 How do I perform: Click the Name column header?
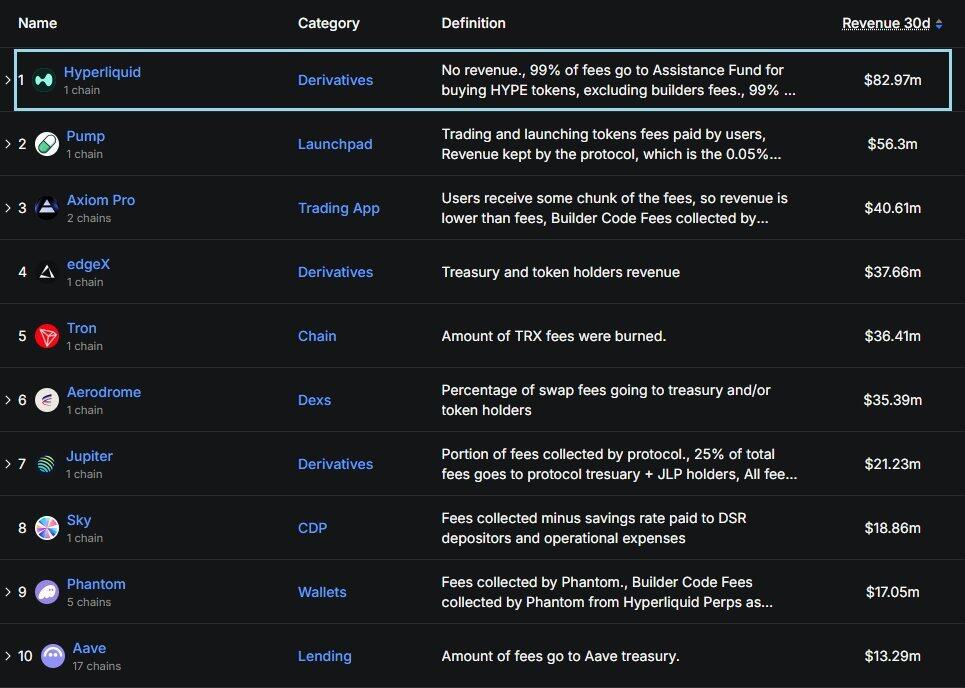[x=38, y=23]
